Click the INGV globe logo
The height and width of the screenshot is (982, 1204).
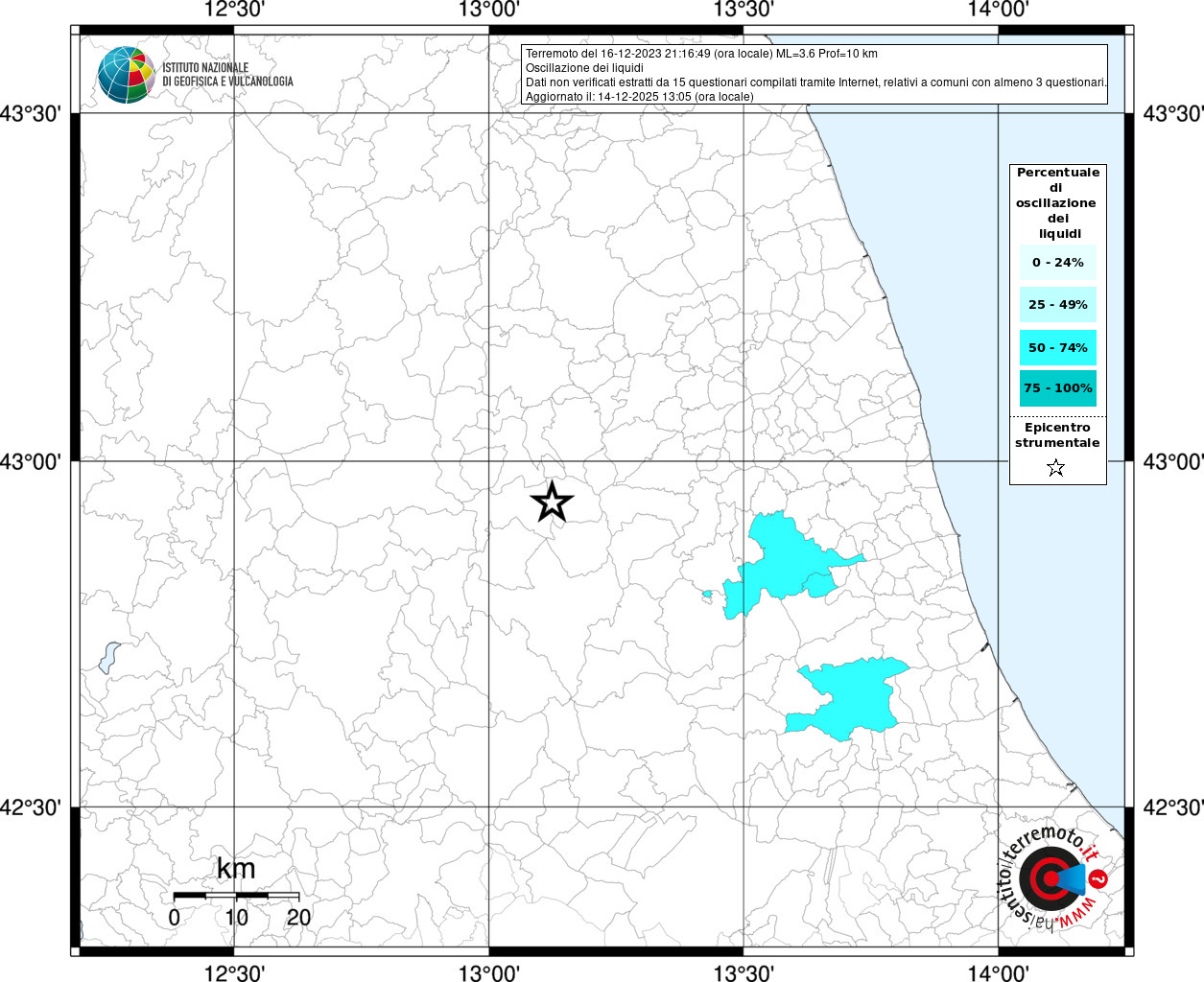click(127, 75)
